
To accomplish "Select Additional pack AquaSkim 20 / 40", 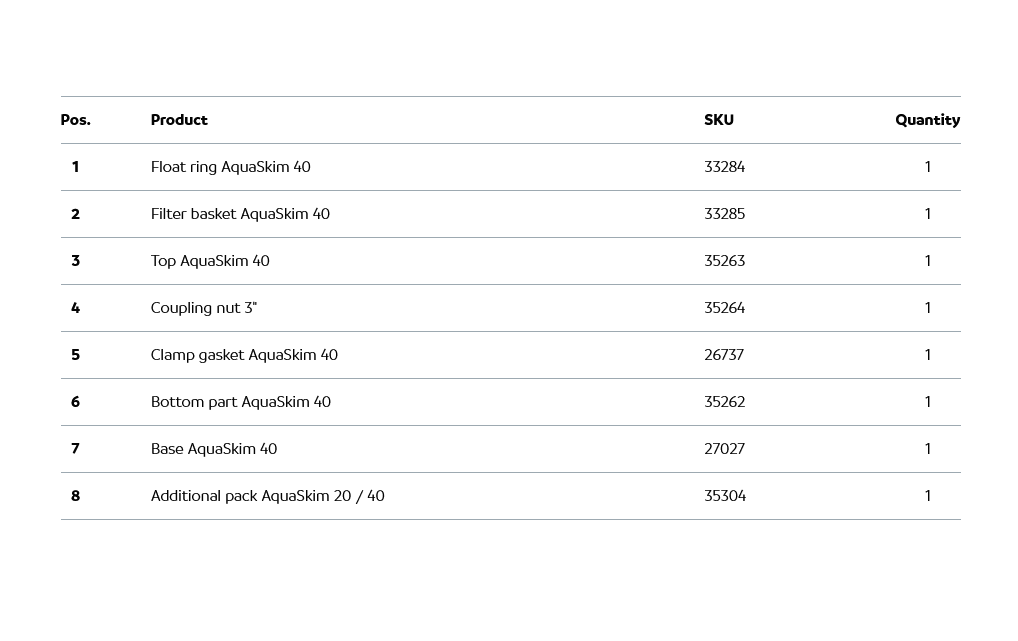I will click(267, 496).
